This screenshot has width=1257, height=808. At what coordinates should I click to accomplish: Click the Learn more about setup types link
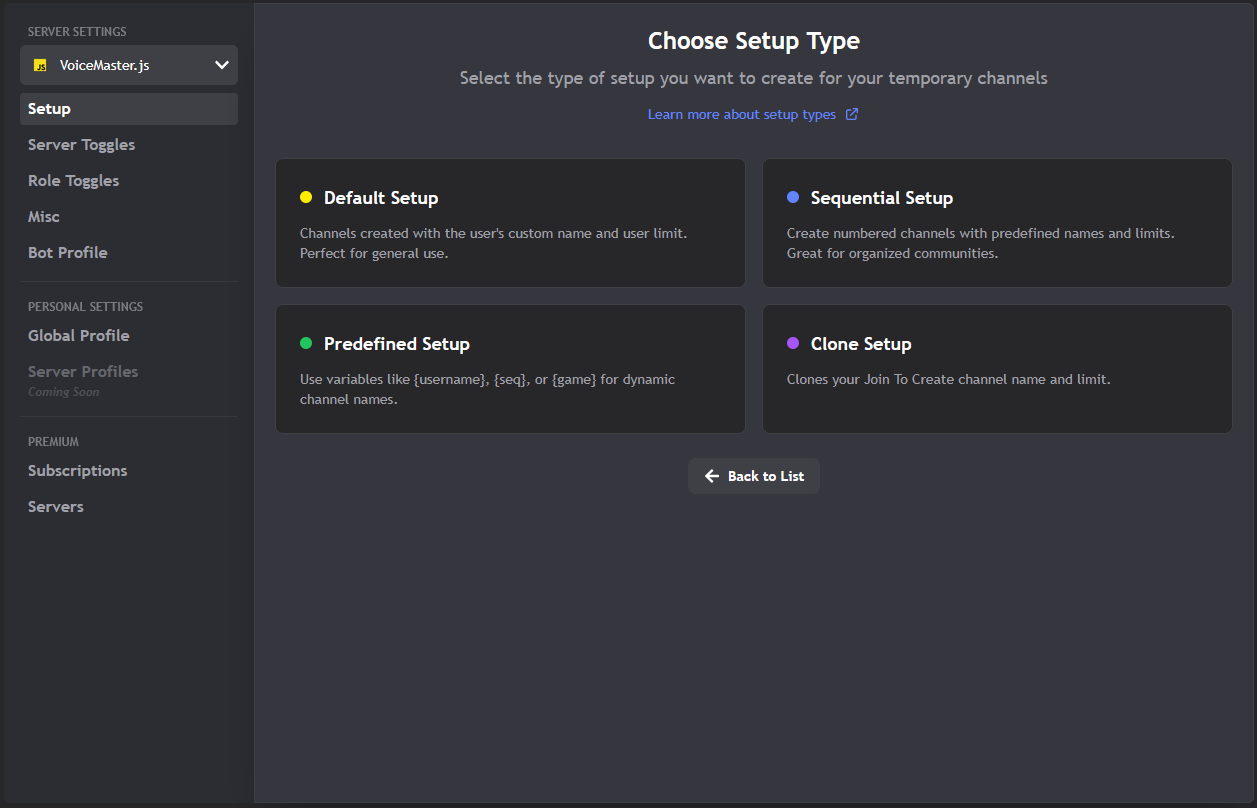[x=742, y=114]
